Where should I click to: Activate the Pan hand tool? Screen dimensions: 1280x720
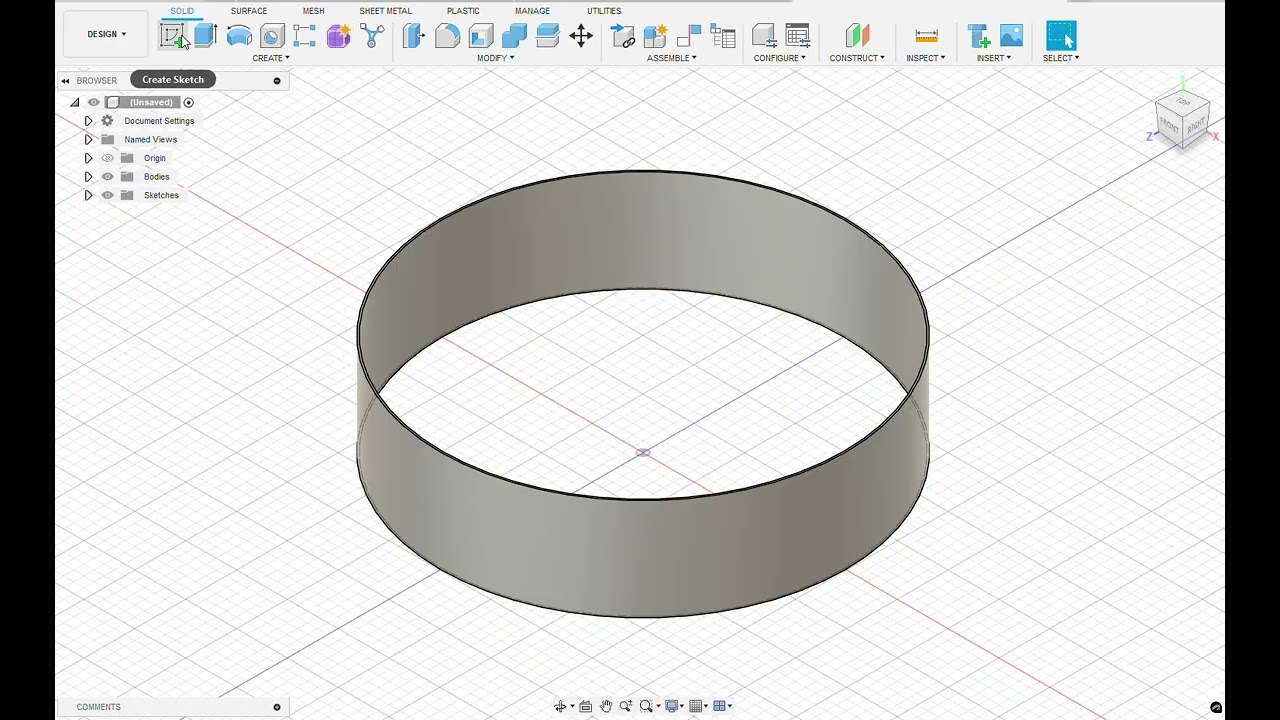click(x=606, y=706)
